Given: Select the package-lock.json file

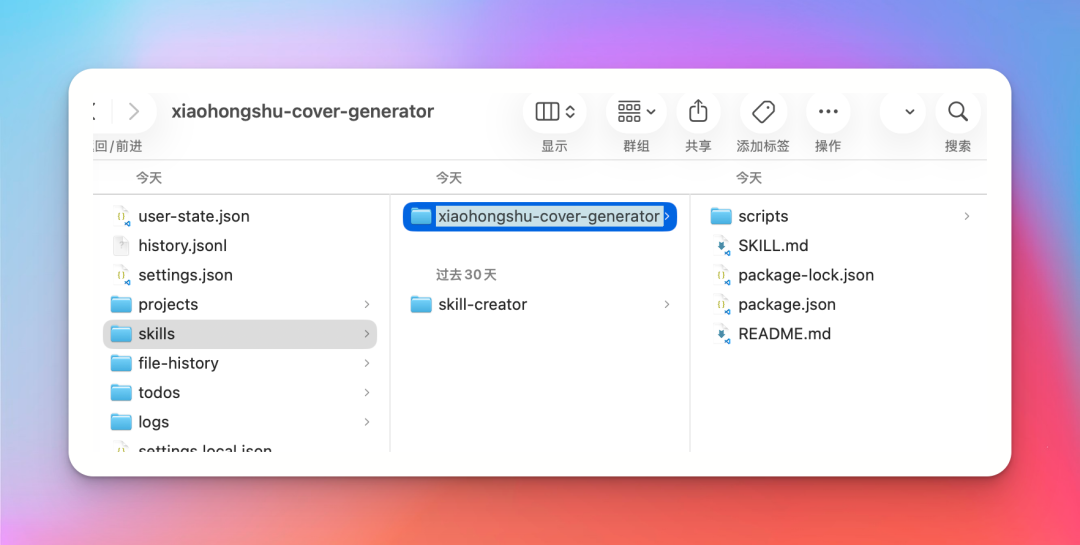Looking at the screenshot, I should click(805, 275).
